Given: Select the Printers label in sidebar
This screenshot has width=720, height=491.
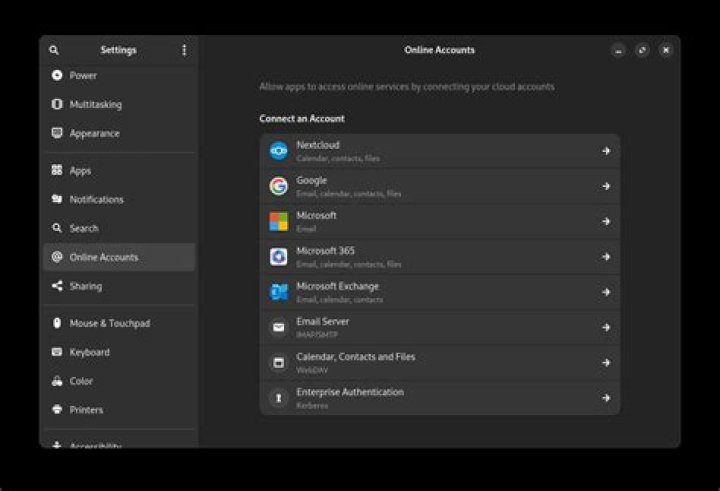Looking at the screenshot, I should pyautogui.click(x=86, y=410).
